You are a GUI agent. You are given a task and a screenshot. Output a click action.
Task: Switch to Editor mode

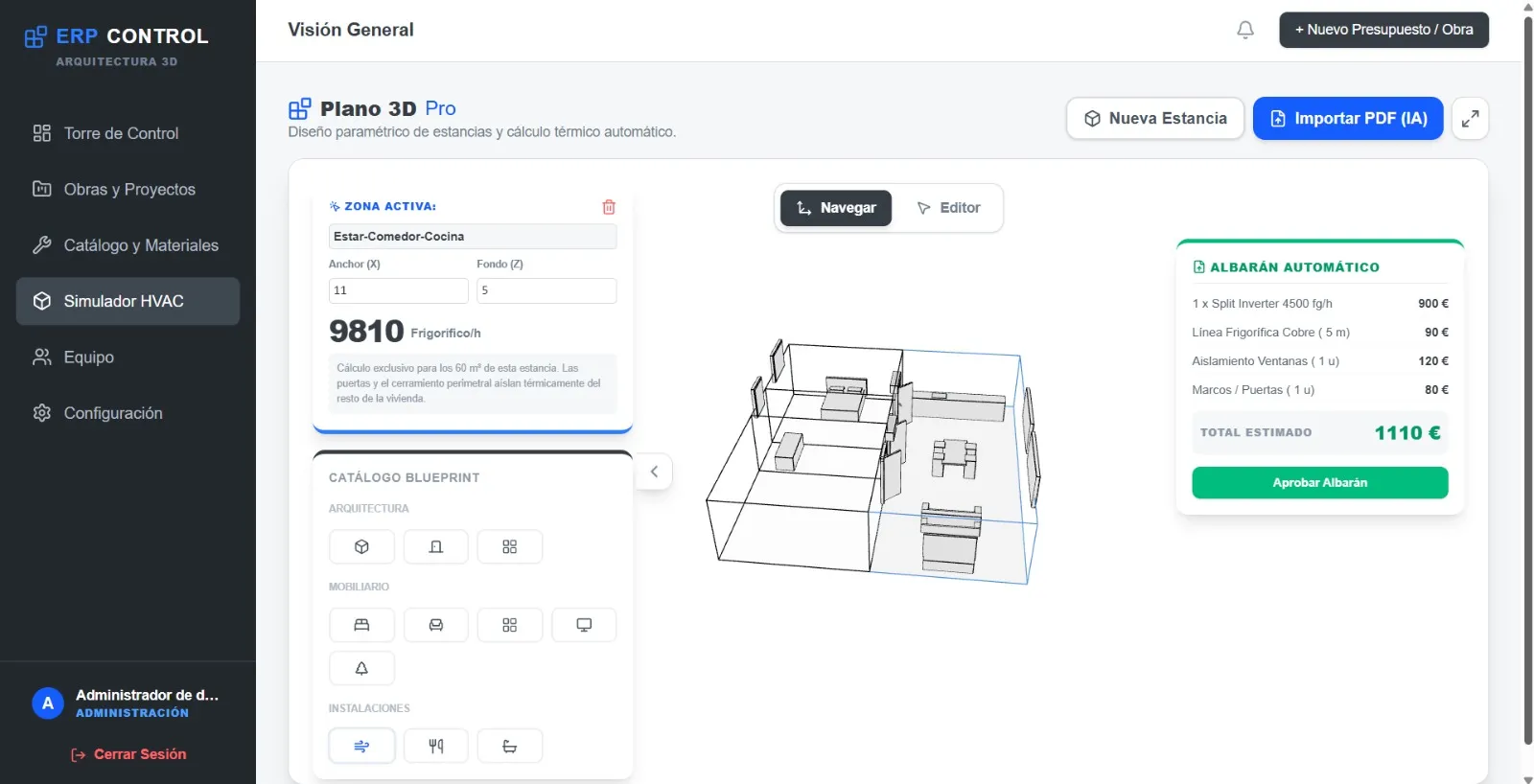point(948,208)
